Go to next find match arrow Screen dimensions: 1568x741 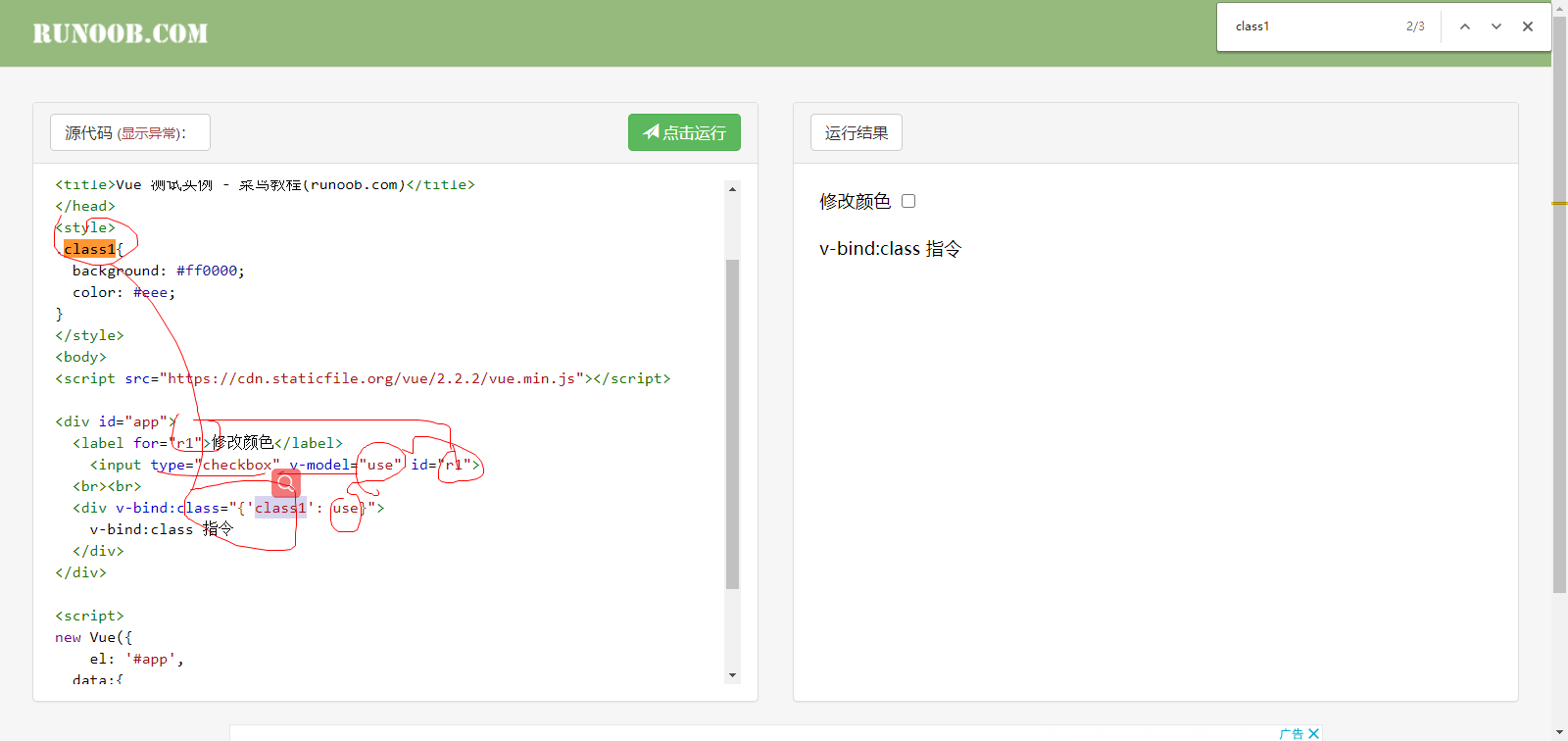(1495, 26)
